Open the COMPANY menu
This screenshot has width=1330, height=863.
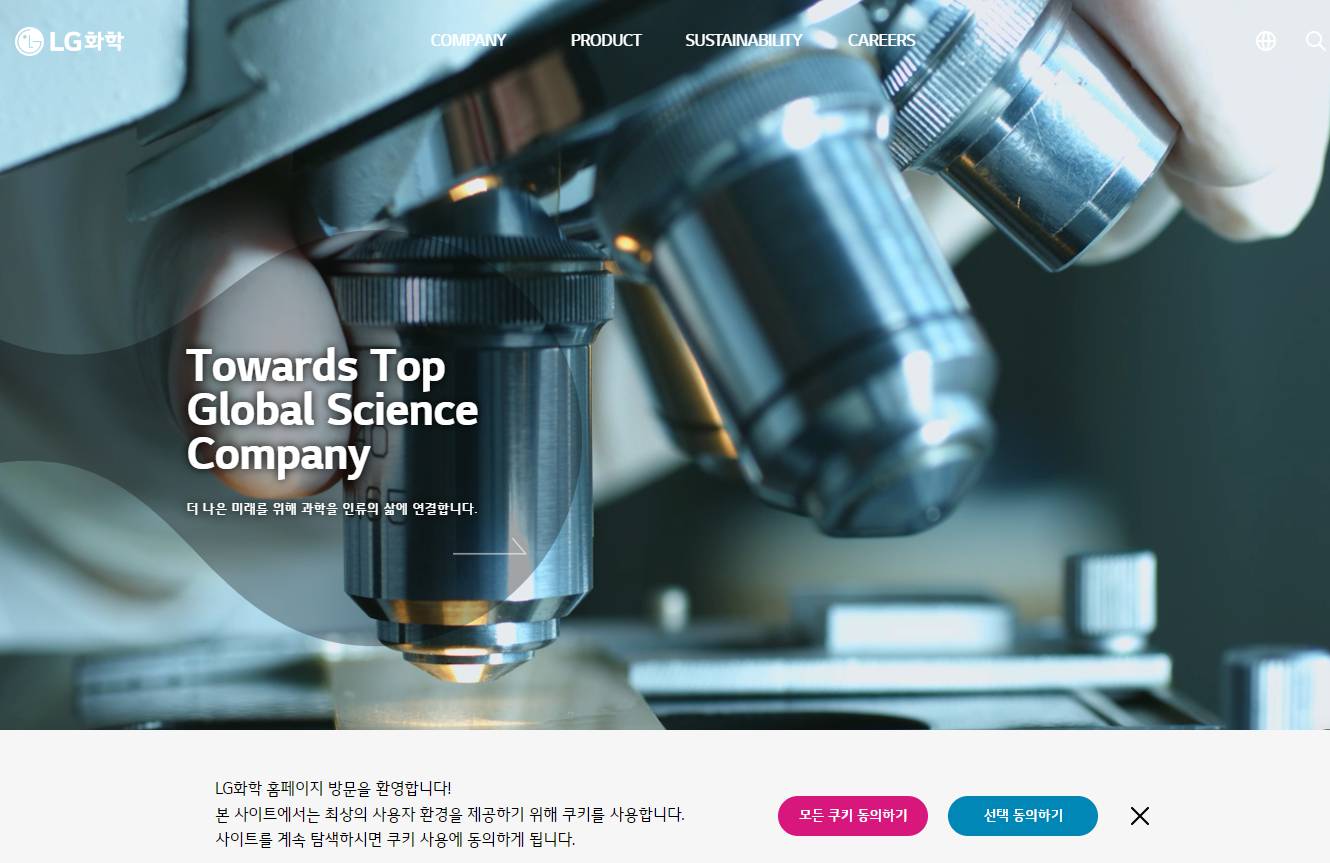coord(468,41)
